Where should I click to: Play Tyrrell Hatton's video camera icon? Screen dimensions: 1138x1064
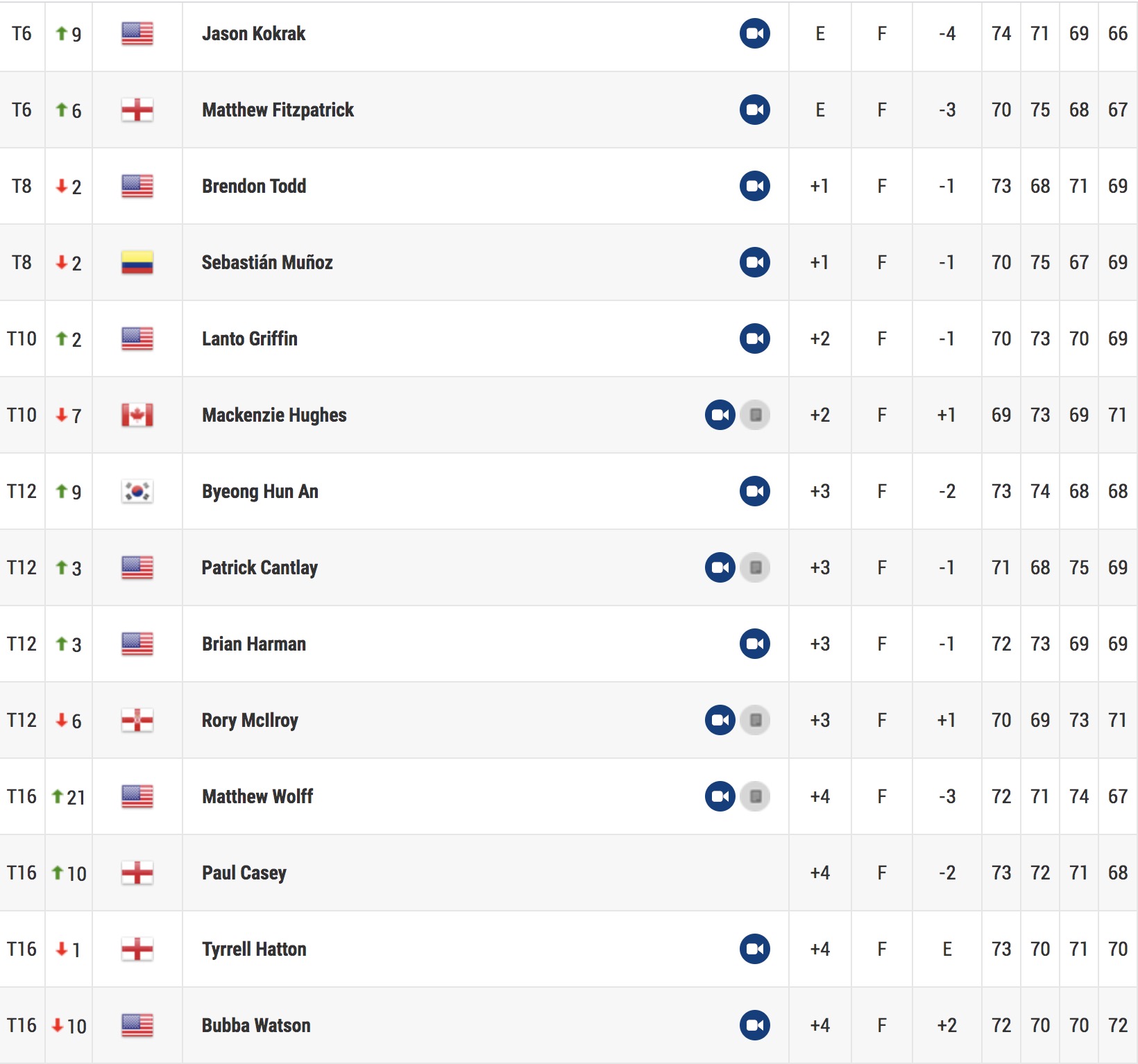coord(755,949)
